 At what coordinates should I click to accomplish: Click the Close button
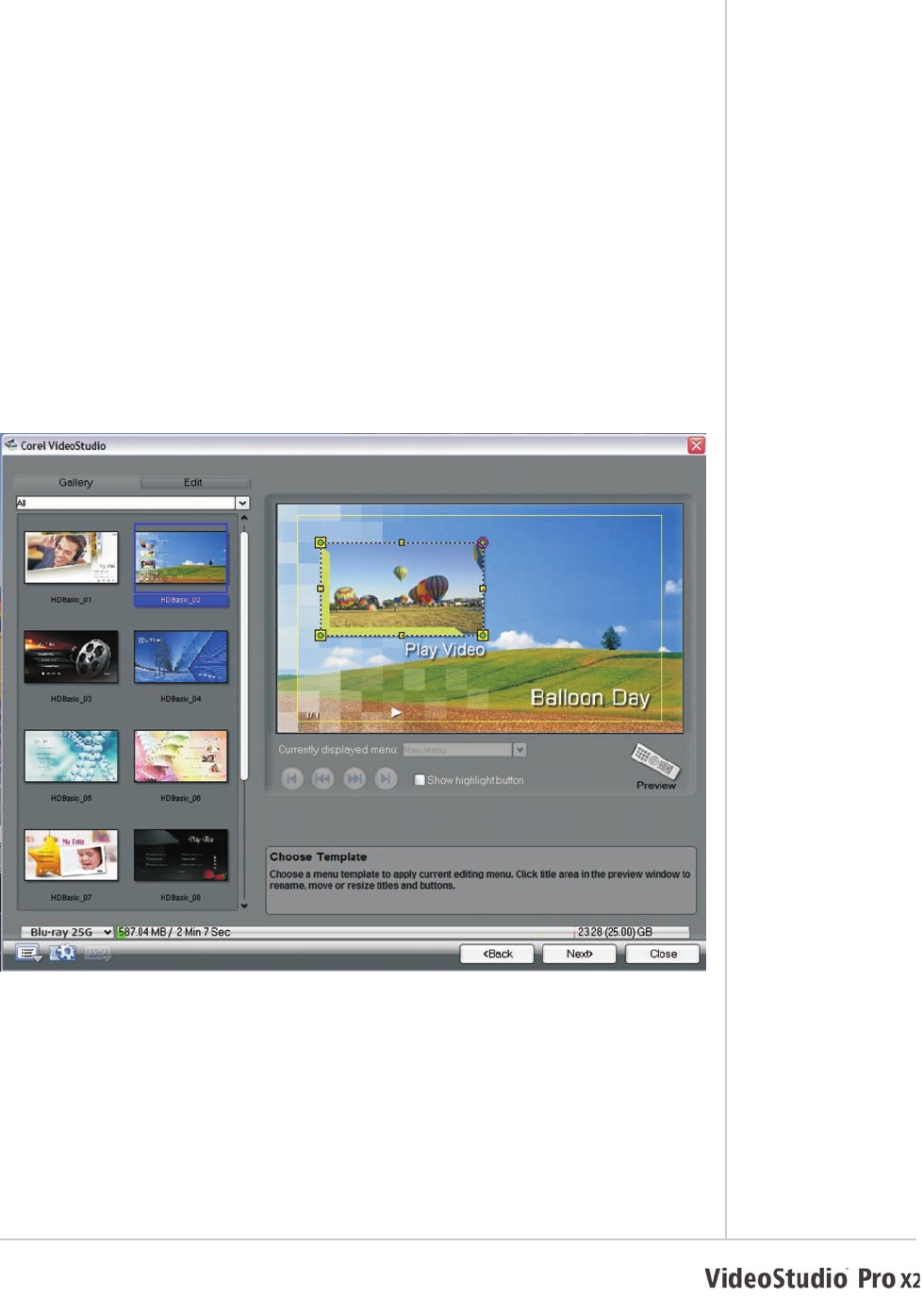pyautogui.click(x=663, y=954)
